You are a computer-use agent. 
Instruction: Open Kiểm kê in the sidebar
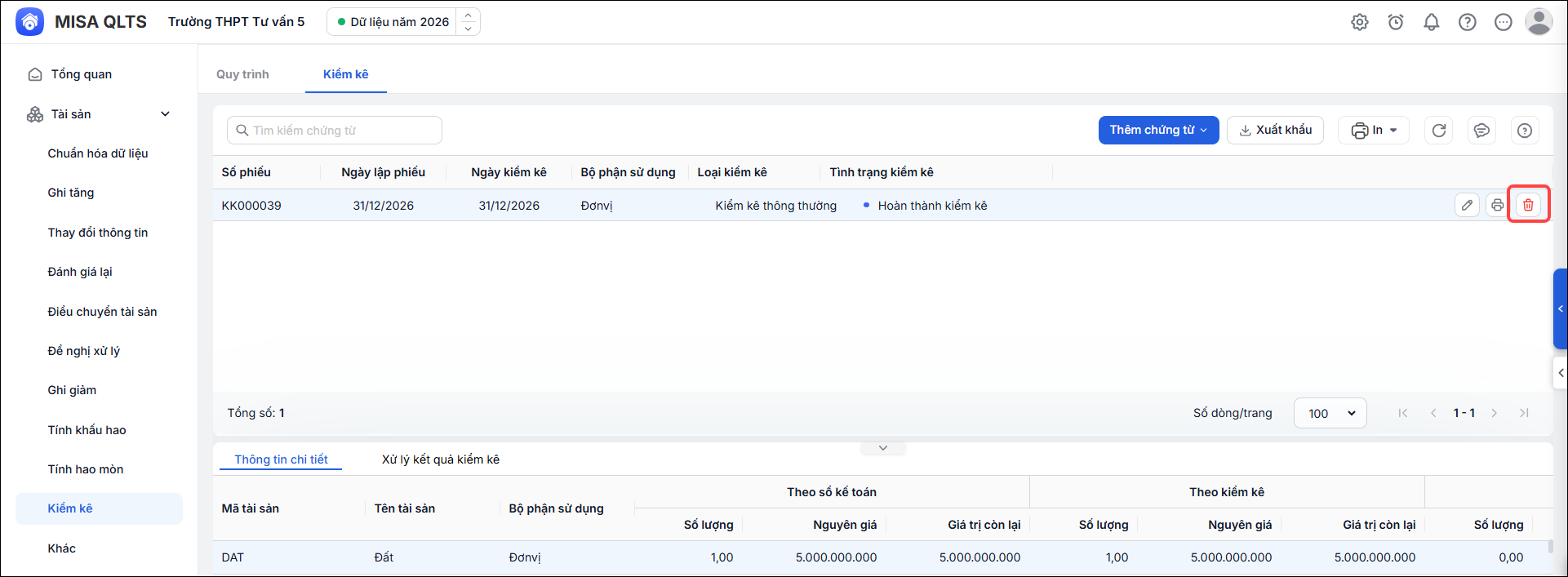pyautogui.click(x=99, y=508)
